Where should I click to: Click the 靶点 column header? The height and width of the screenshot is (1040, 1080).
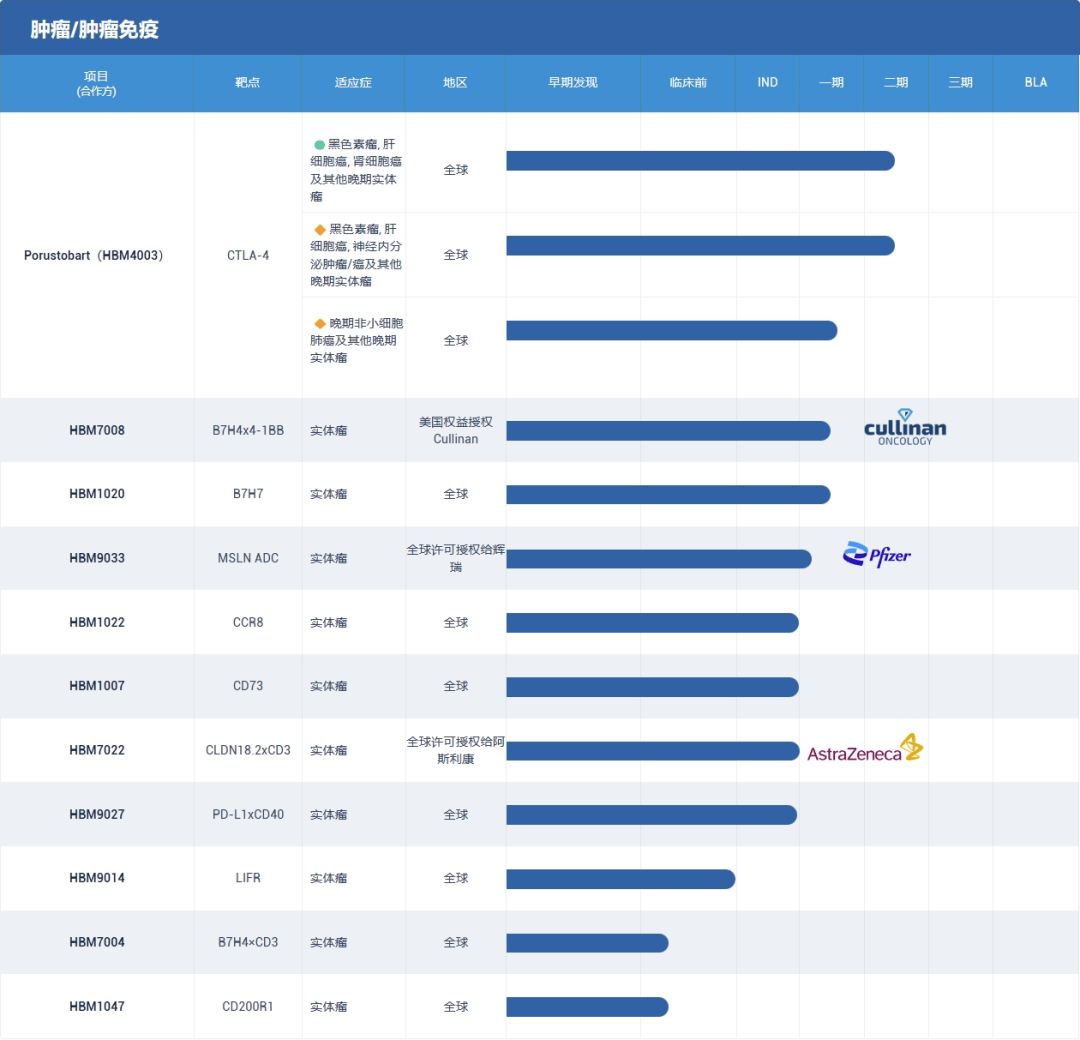pos(247,83)
